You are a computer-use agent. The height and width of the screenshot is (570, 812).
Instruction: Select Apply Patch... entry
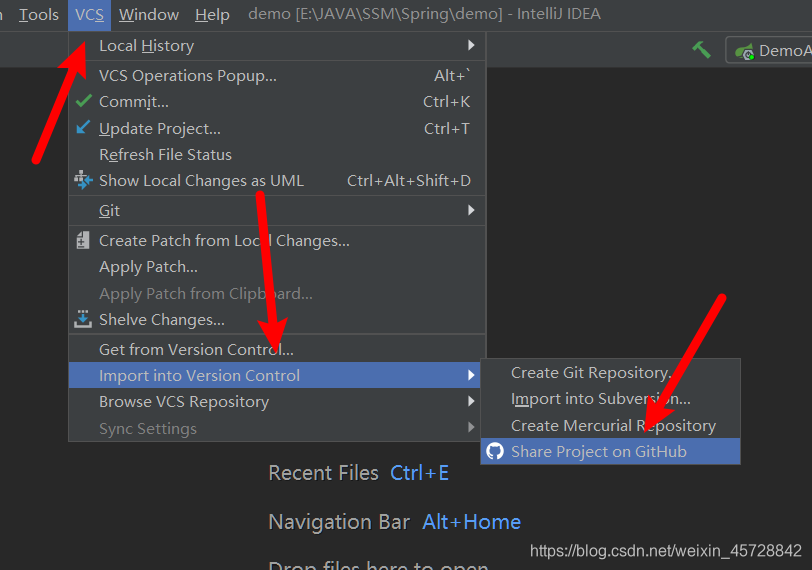point(278,267)
